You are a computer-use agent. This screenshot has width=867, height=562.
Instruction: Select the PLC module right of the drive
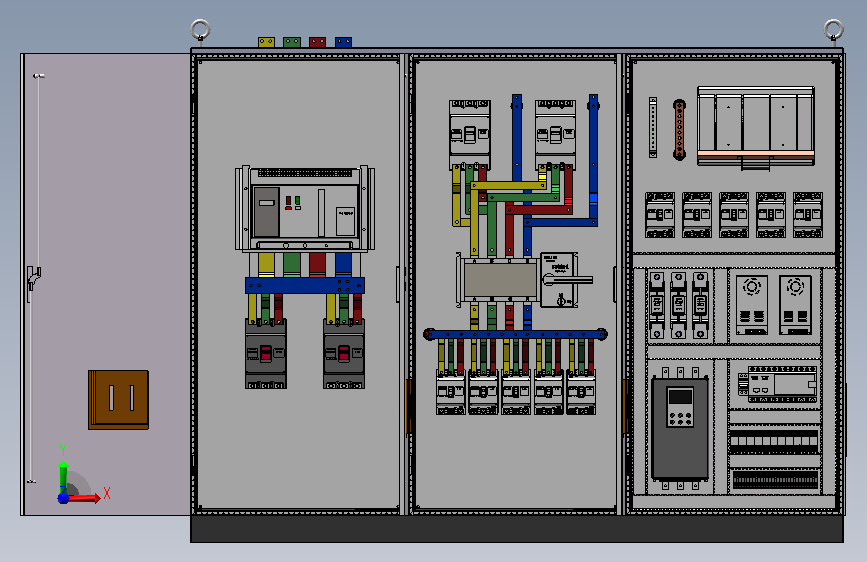[x=777, y=383]
